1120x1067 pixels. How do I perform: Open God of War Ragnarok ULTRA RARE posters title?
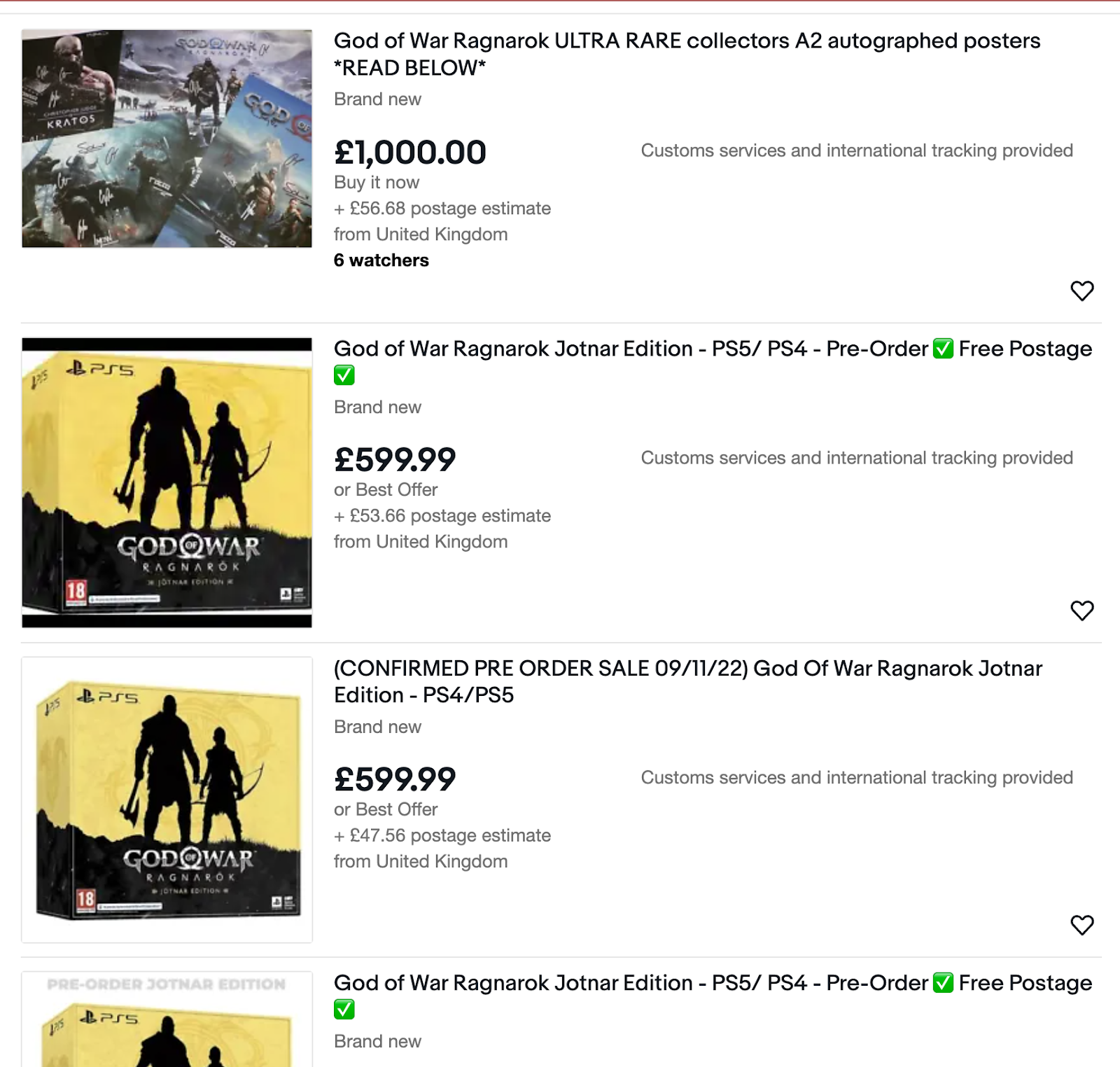tap(687, 54)
